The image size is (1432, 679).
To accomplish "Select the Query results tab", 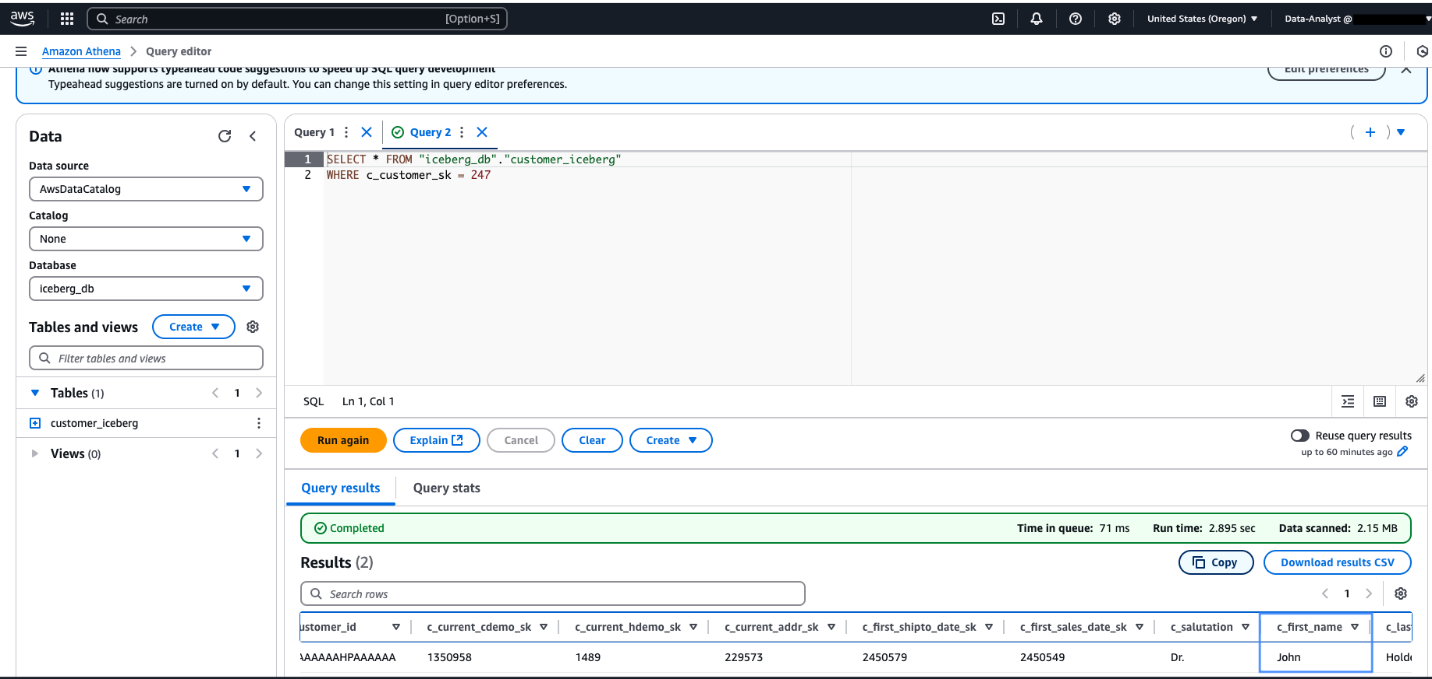I will pos(341,488).
